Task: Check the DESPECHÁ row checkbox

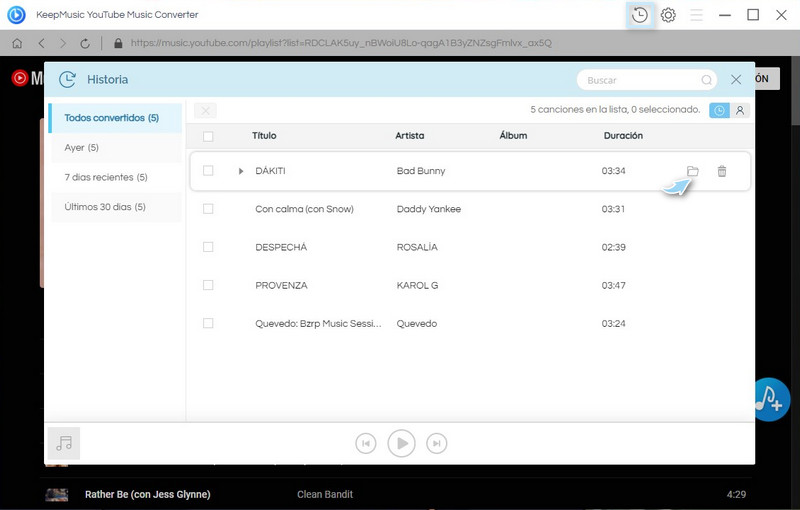Action: pos(208,247)
